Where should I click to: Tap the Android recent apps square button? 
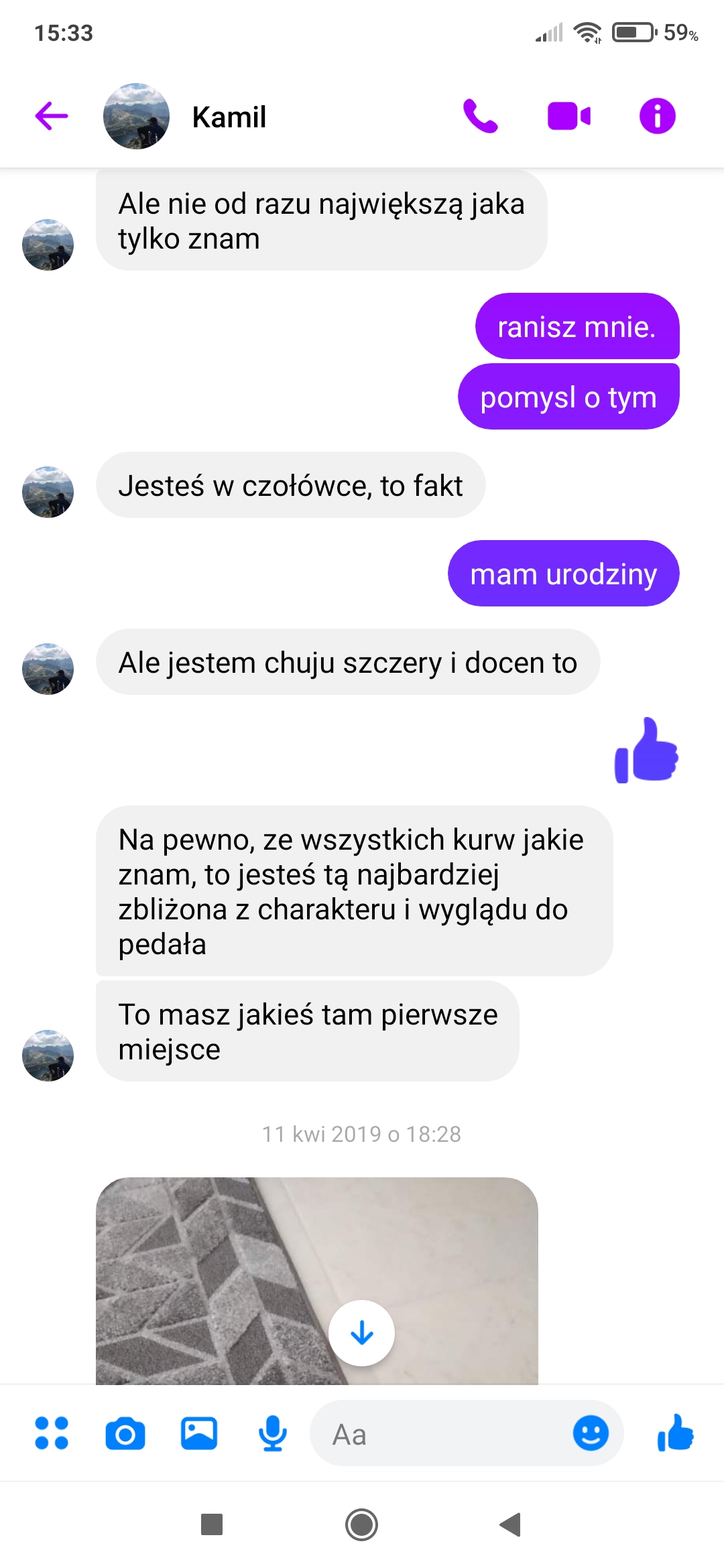pos(212,1524)
